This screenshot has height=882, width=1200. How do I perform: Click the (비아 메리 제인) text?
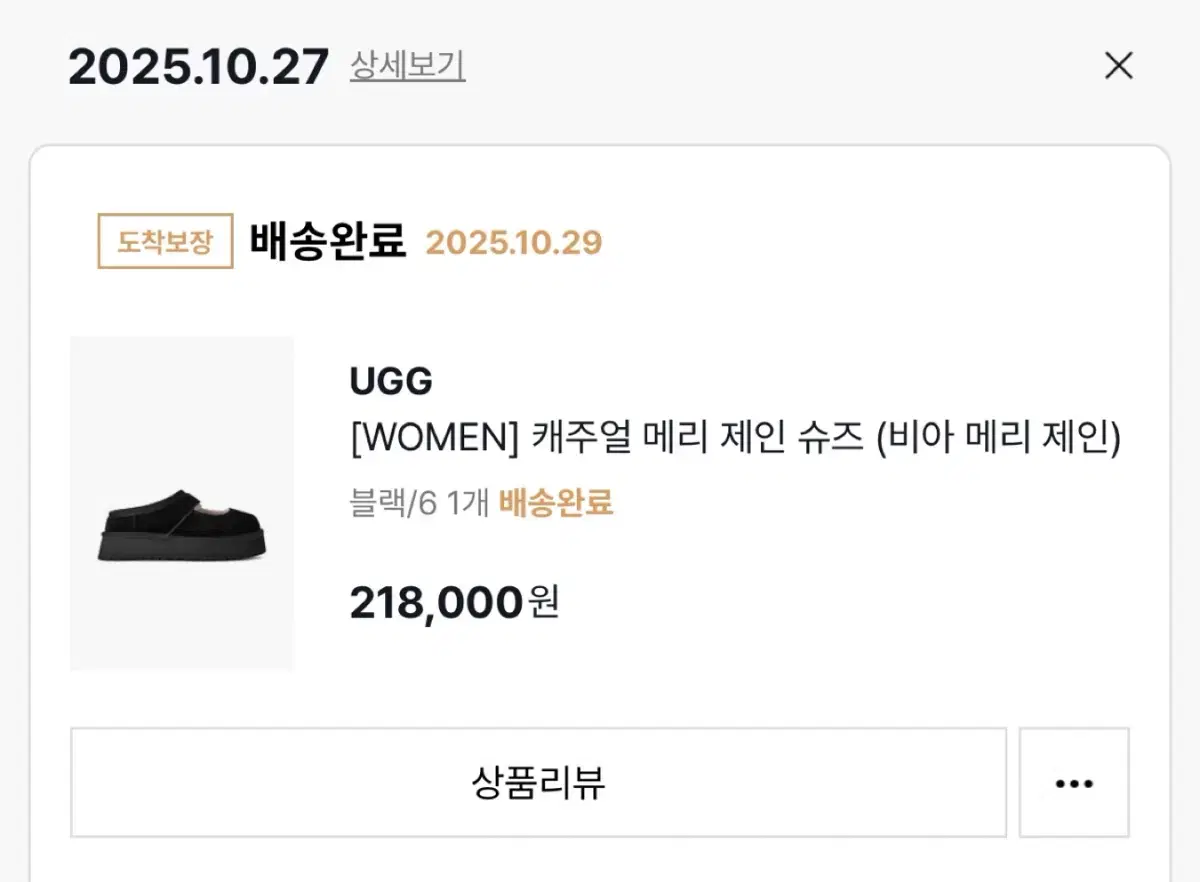click(998, 438)
